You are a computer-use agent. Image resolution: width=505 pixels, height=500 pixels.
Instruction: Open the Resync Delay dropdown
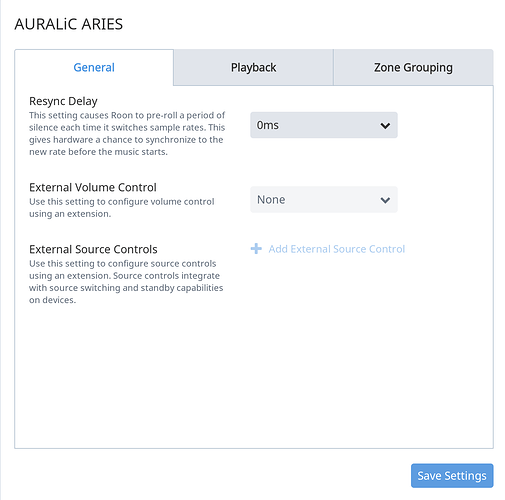(x=324, y=125)
